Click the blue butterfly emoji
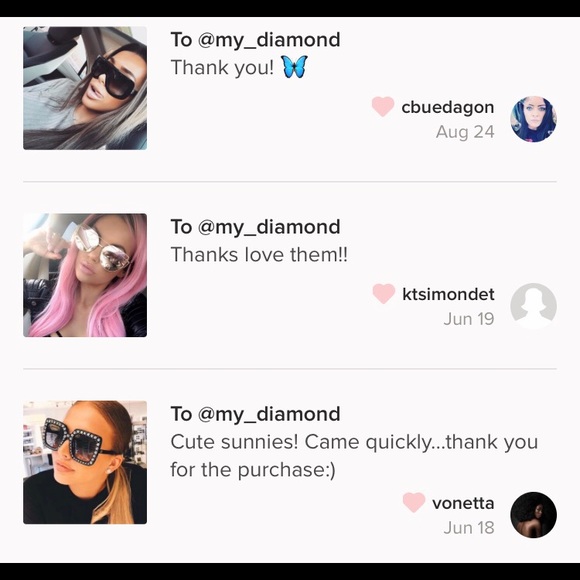 (295, 67)
